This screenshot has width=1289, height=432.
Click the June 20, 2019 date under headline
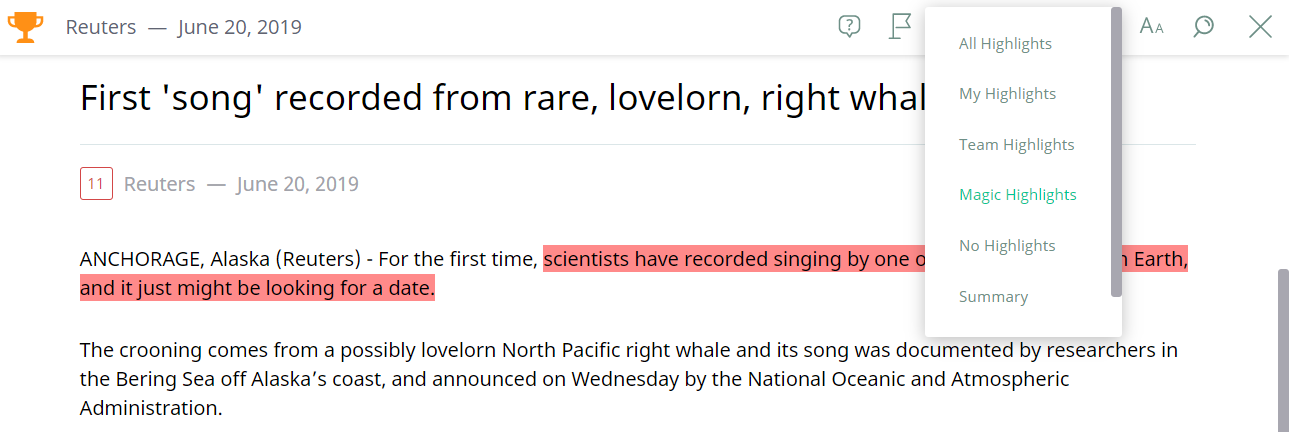tap(297, 184)
